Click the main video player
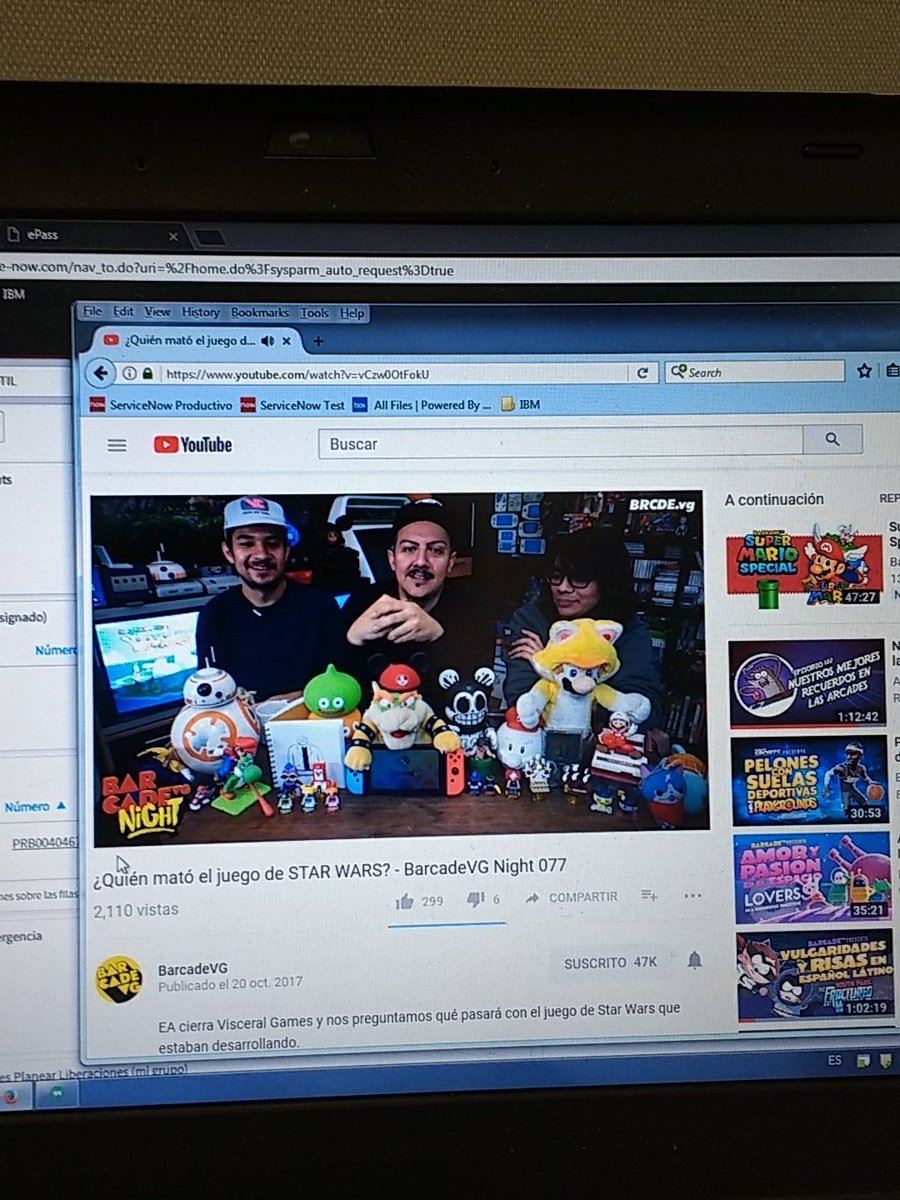 pyautogui.click(x=399, y=669)
